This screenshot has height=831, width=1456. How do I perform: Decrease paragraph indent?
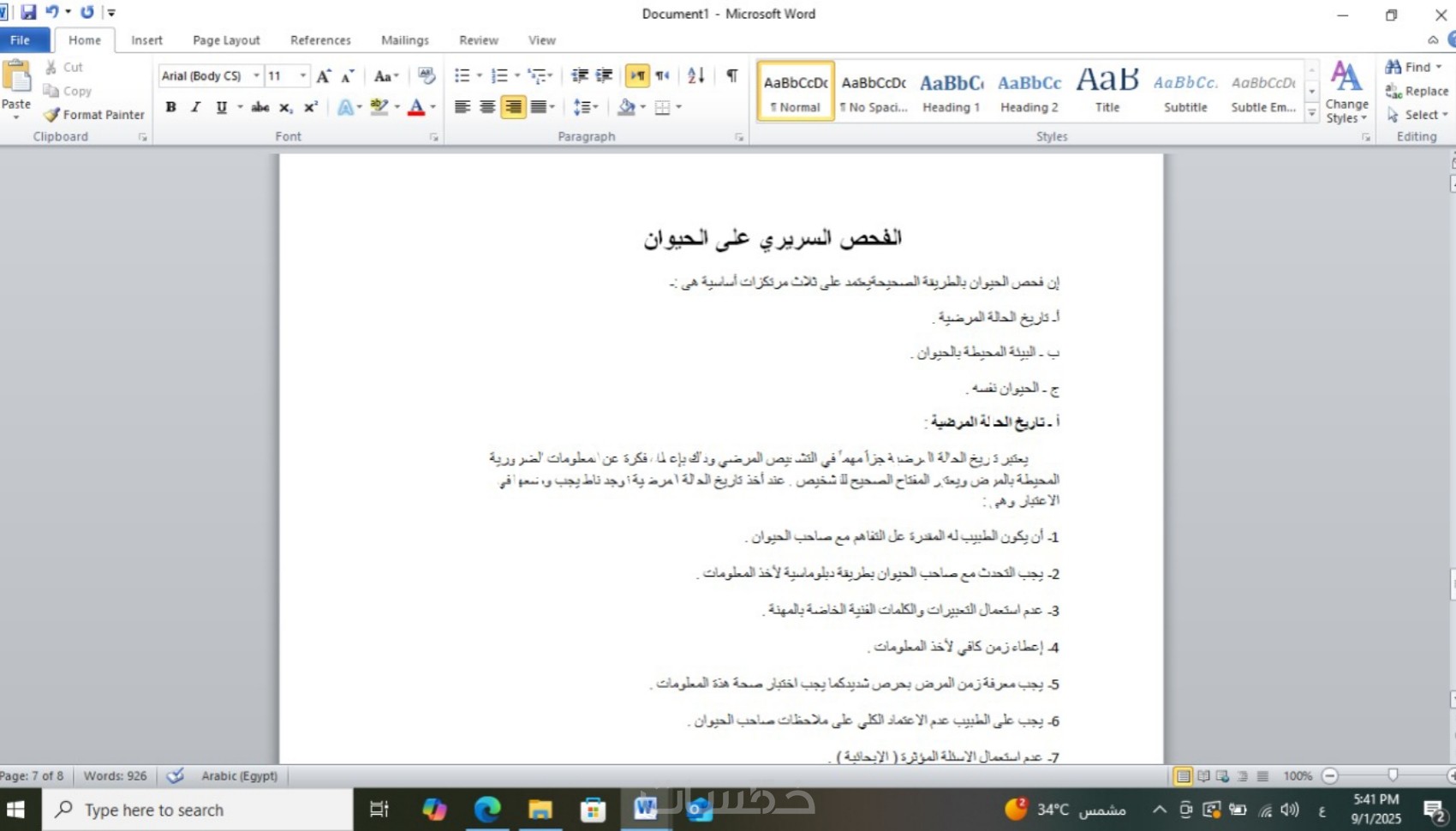[x=580, y=75]
